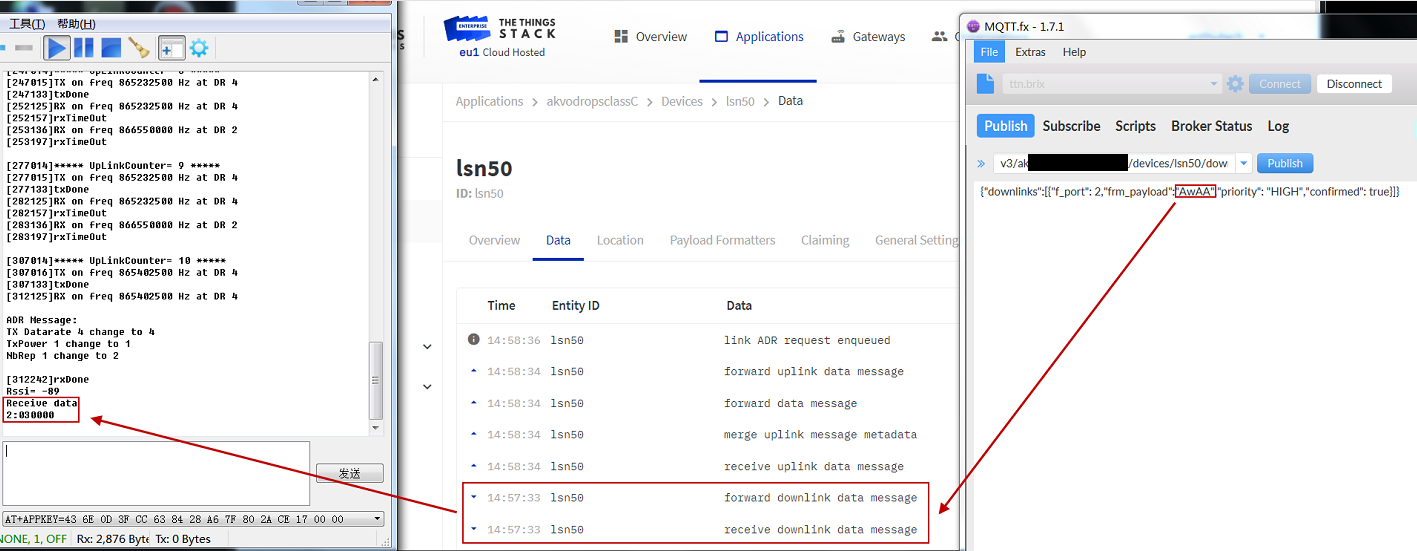This screenshot has width=1417, height=551.
Task: Open MQTT.fx connection settings gear
Action: pos(1235,84)
